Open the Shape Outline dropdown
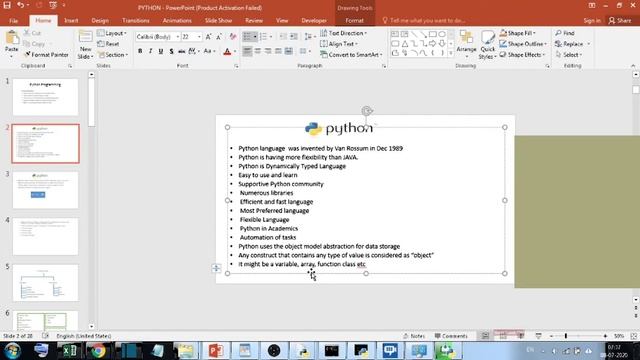Image resolution: width=640 pixels, height=360 pixels. click(x=523, y=44)
